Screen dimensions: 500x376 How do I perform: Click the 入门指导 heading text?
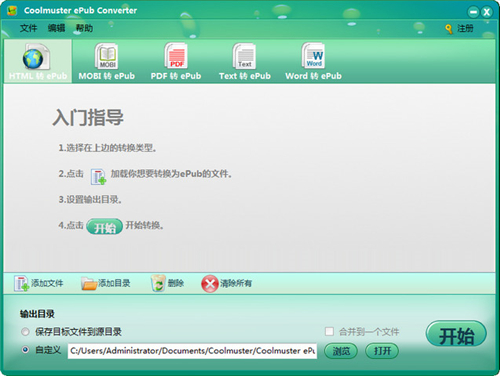[88, 118]
